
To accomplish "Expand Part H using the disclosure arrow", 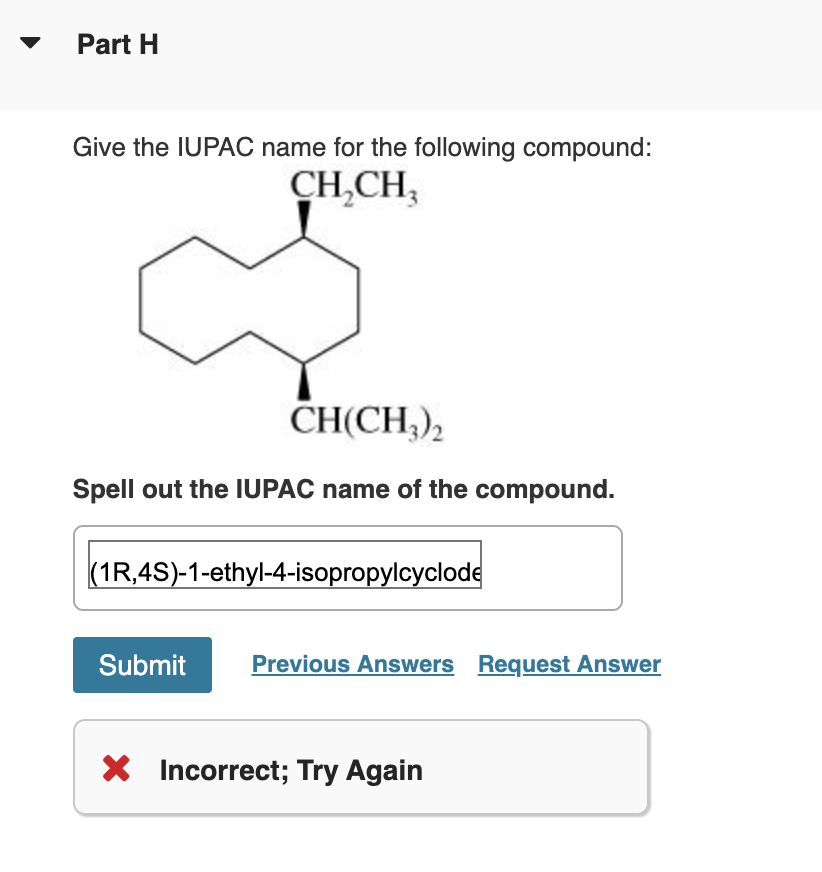I will point(30,42).
